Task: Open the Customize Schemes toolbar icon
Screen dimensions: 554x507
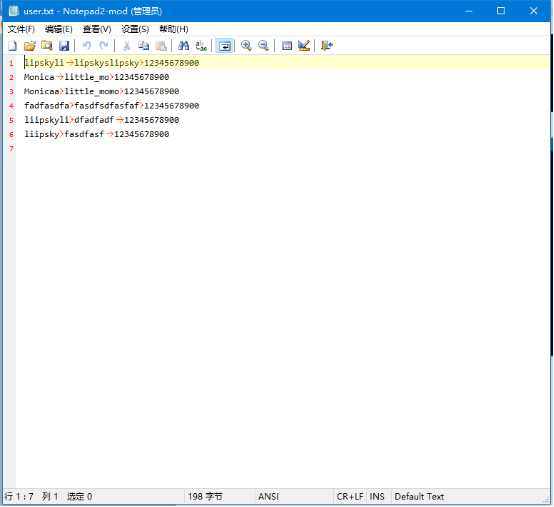Action: coord(304,46)
